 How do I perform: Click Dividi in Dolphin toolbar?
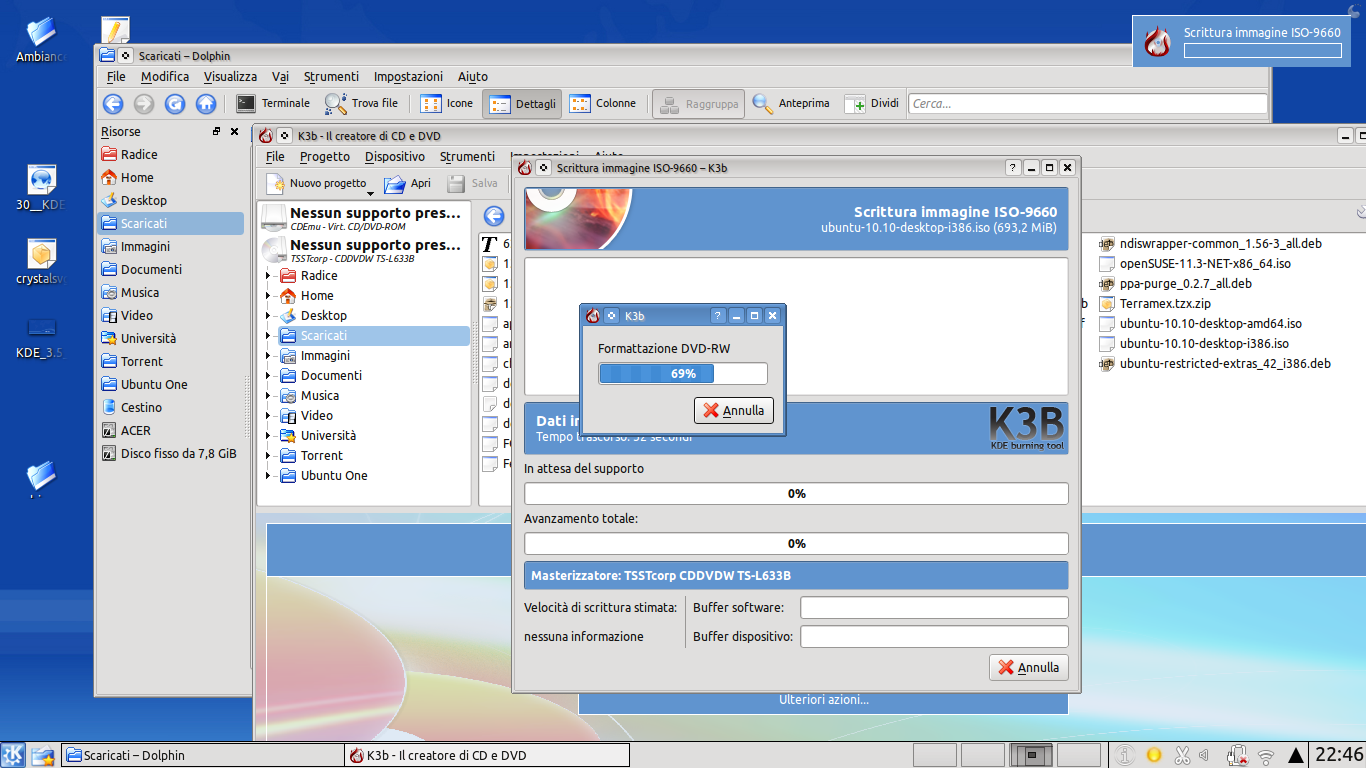point(872,103)
